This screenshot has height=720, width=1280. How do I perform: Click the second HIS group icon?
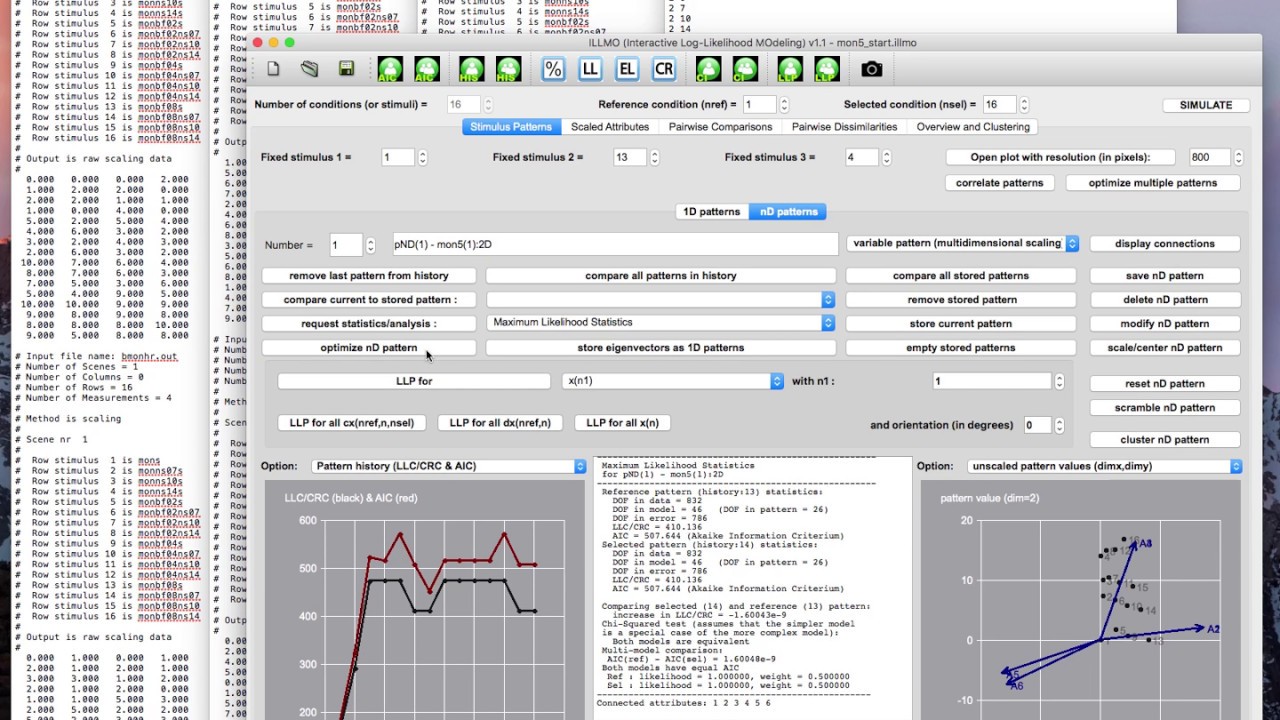508,69
